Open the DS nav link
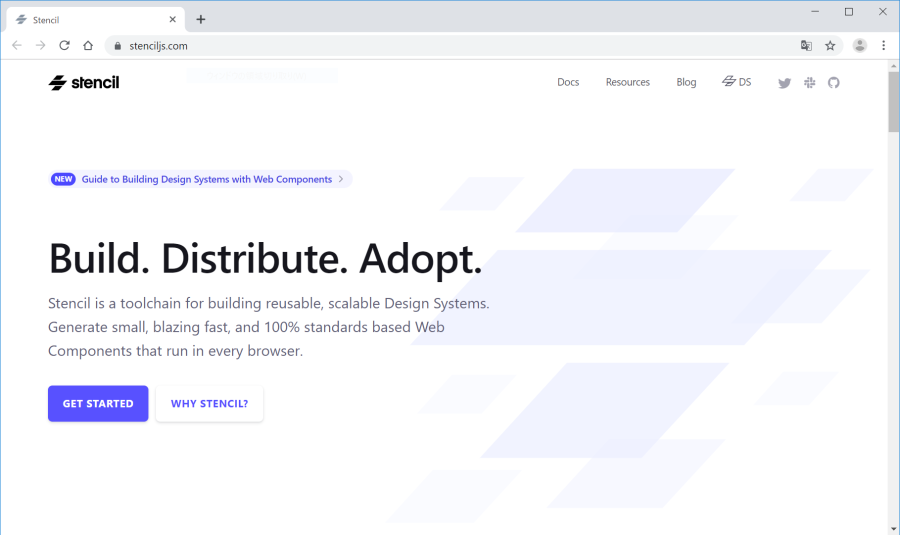Image resolution: width=900 pixels, height=535 pixels. 737,82
